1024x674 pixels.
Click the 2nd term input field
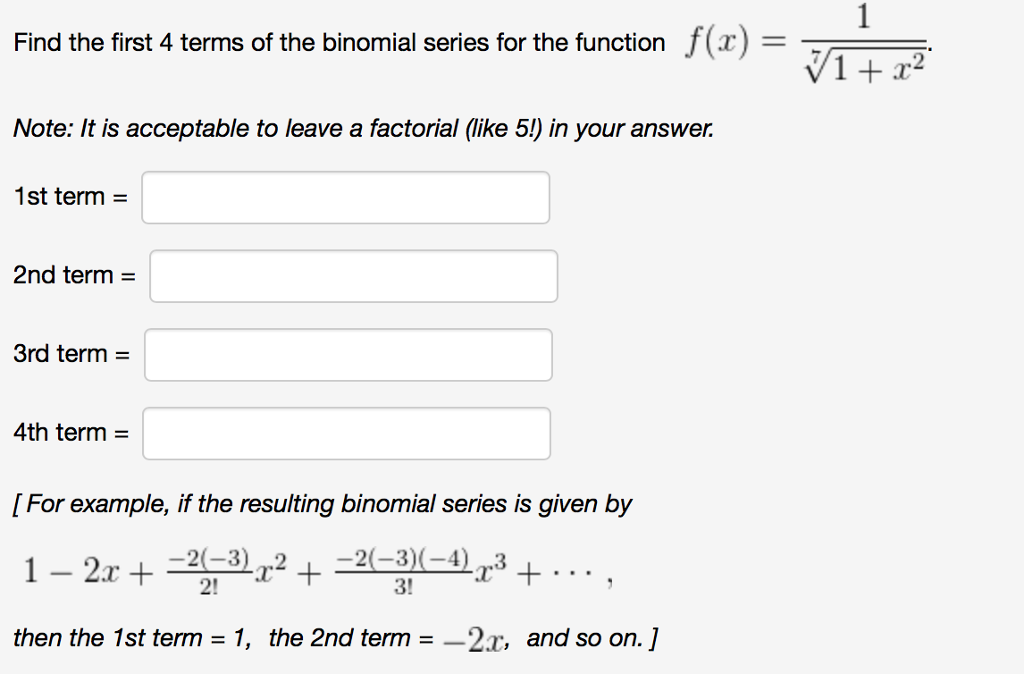click(354, 276)
